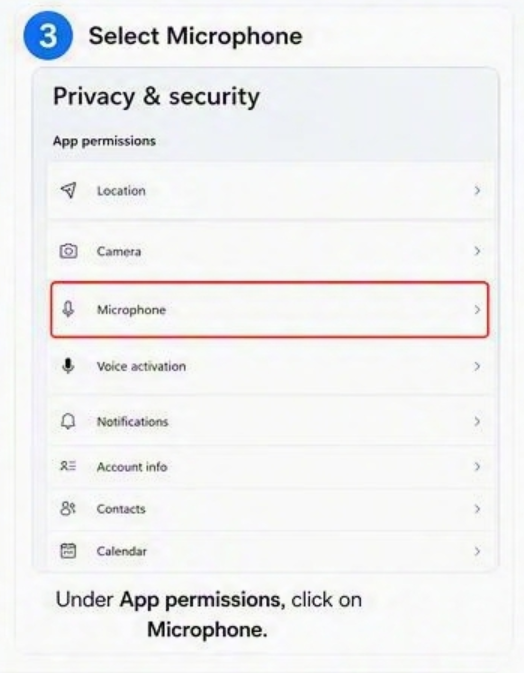Expand Location with its chevron
524x673 pixels.
point(477,191)
